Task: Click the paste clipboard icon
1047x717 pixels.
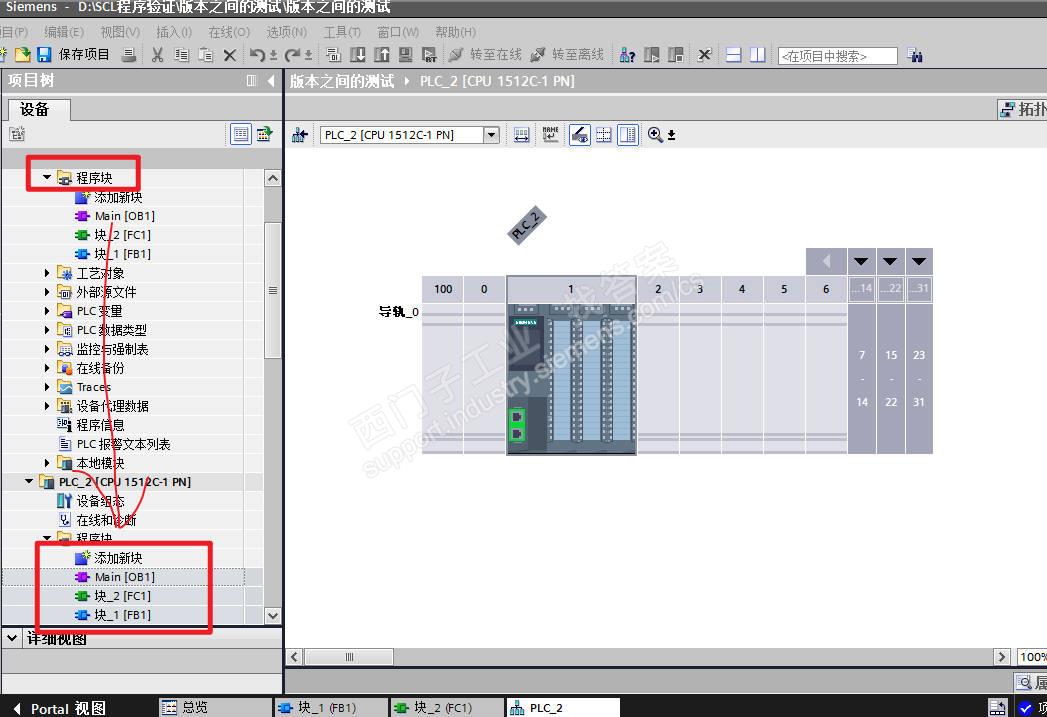Action: point(206,55)
